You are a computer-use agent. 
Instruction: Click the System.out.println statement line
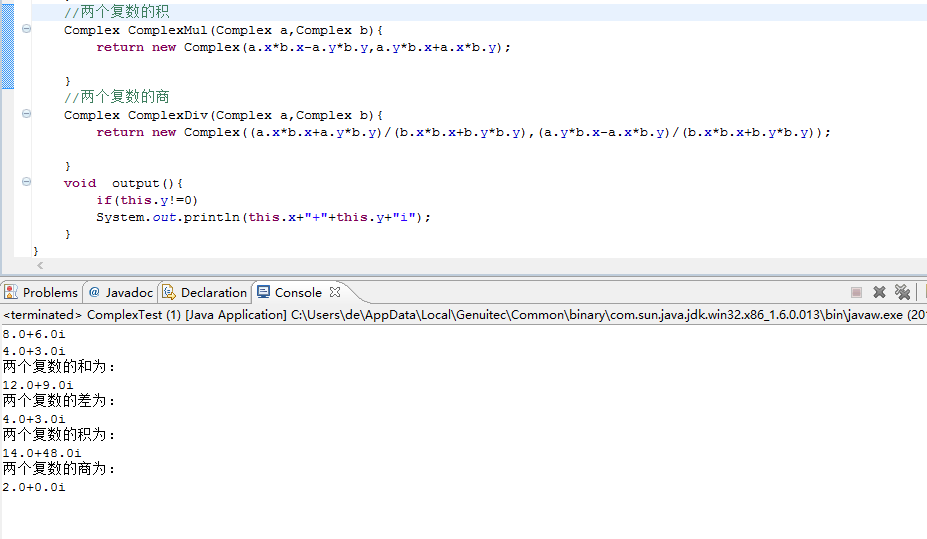(x=264, y=217)
